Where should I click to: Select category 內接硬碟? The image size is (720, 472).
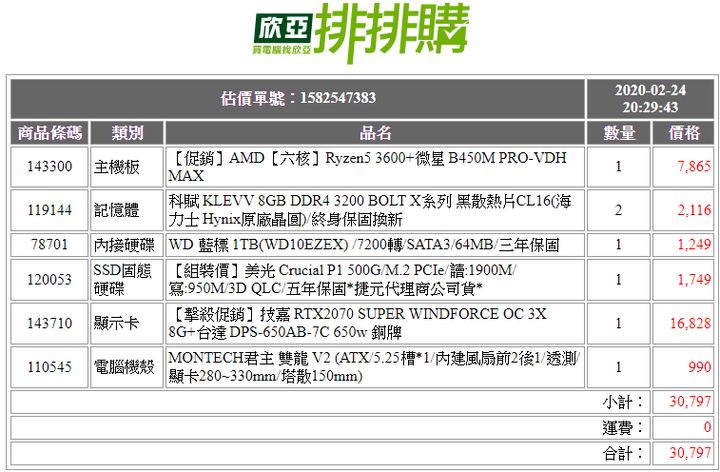pos(124,245)
